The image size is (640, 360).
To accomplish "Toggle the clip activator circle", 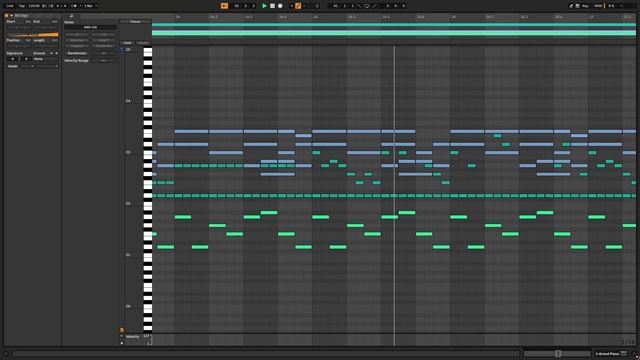I will [x=6, y=16].
